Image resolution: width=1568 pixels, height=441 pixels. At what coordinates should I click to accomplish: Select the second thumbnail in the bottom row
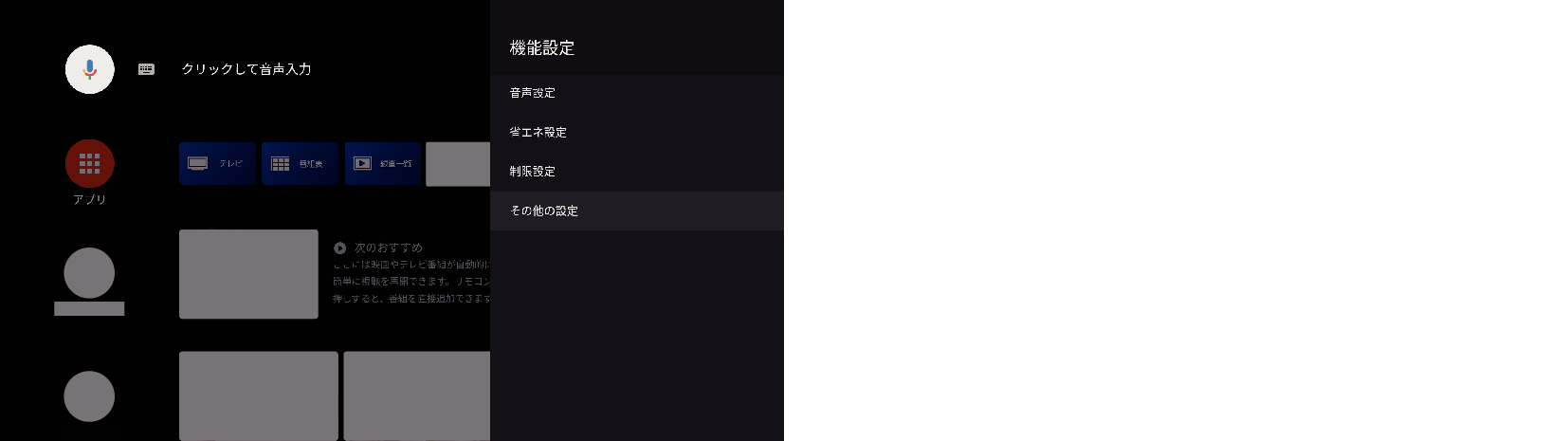coord(417,395)
